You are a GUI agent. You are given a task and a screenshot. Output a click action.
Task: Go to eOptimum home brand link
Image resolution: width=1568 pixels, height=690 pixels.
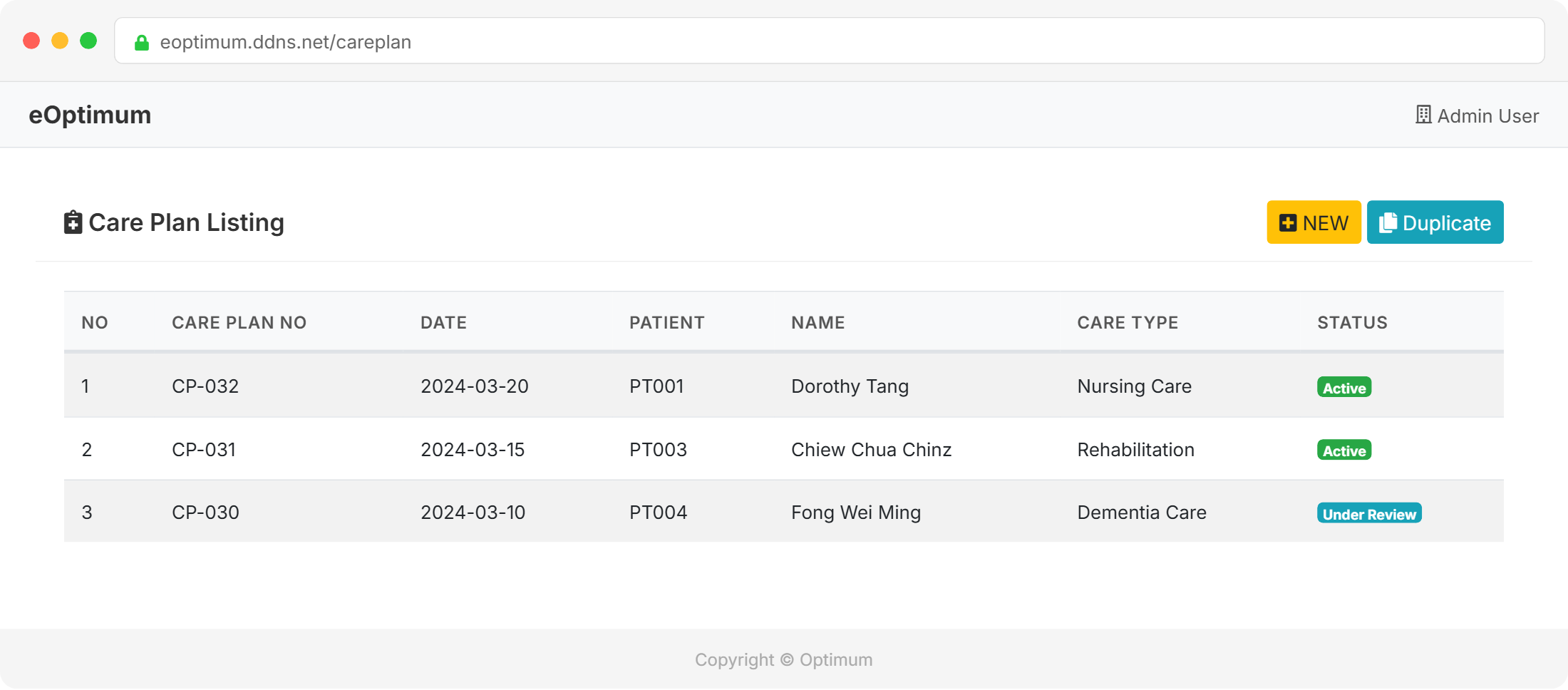(90, 115)
